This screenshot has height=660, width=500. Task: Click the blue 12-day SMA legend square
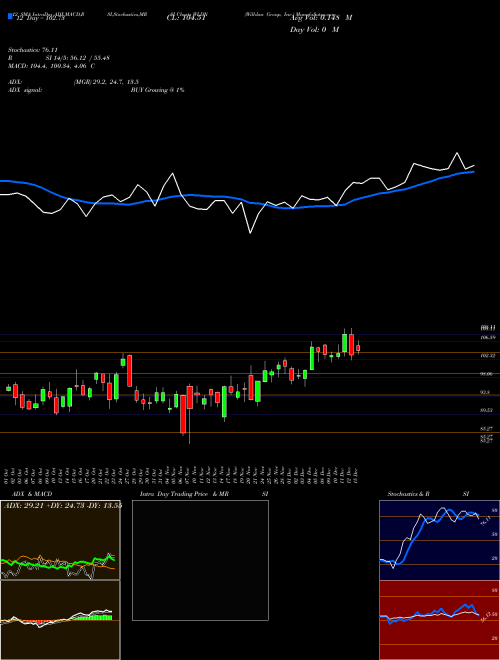(x=10, y=17)
